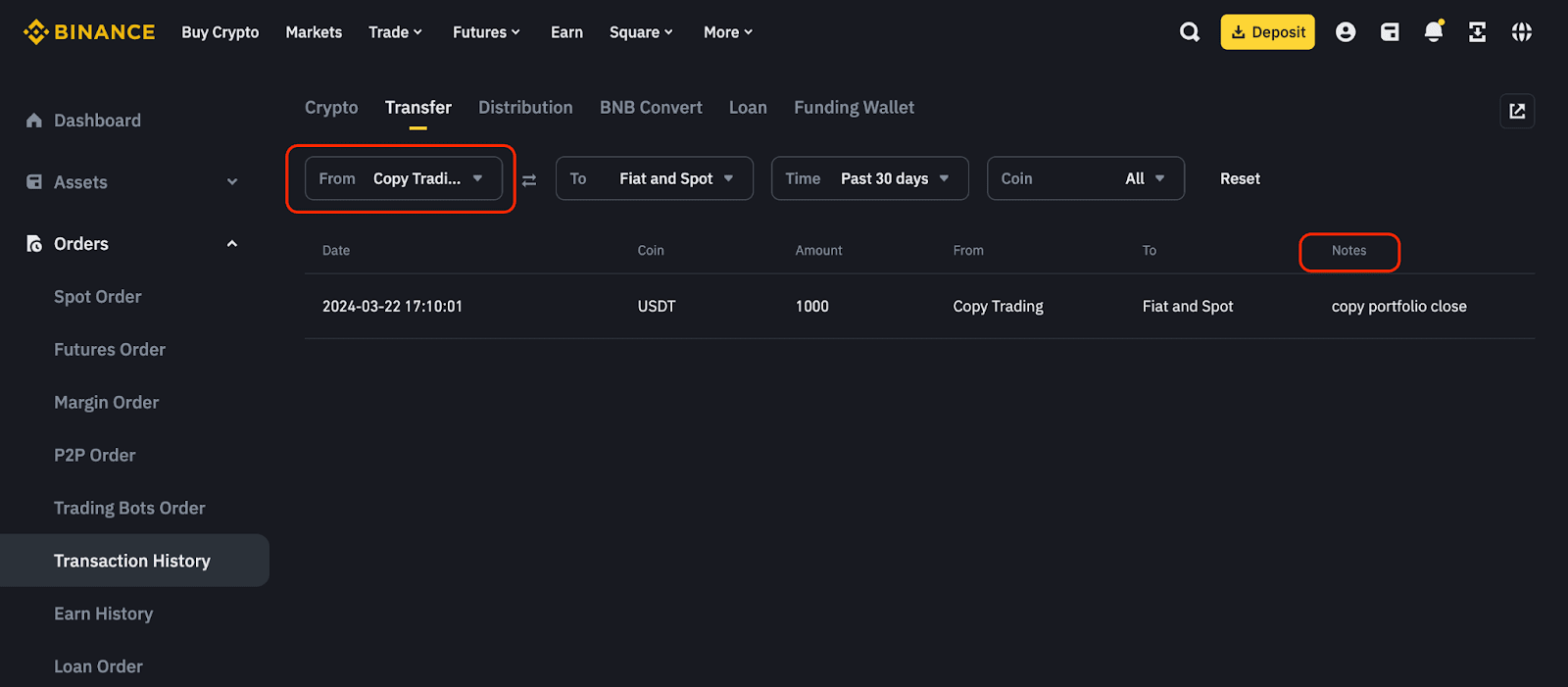
Task: Go to Dashboard in sidebar
Action: pyautogui.click(x=97, y=121)
